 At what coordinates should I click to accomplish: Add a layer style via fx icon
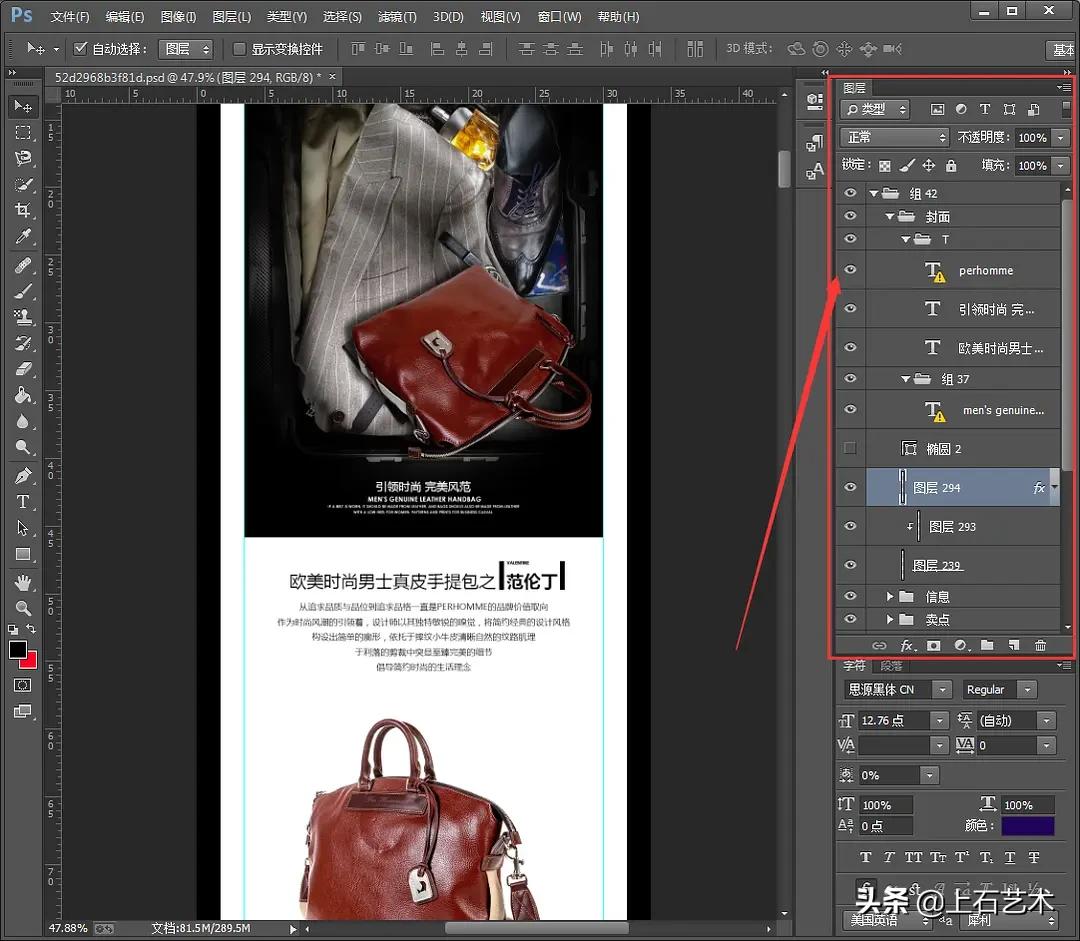coord(907,645)
